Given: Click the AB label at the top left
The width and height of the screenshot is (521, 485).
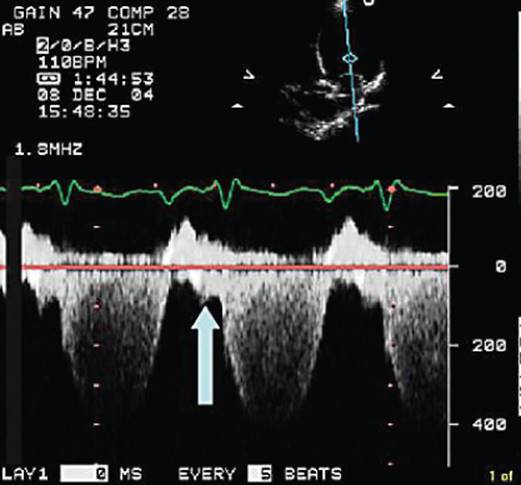Looking at the screenshot, I should pos(13,30).
